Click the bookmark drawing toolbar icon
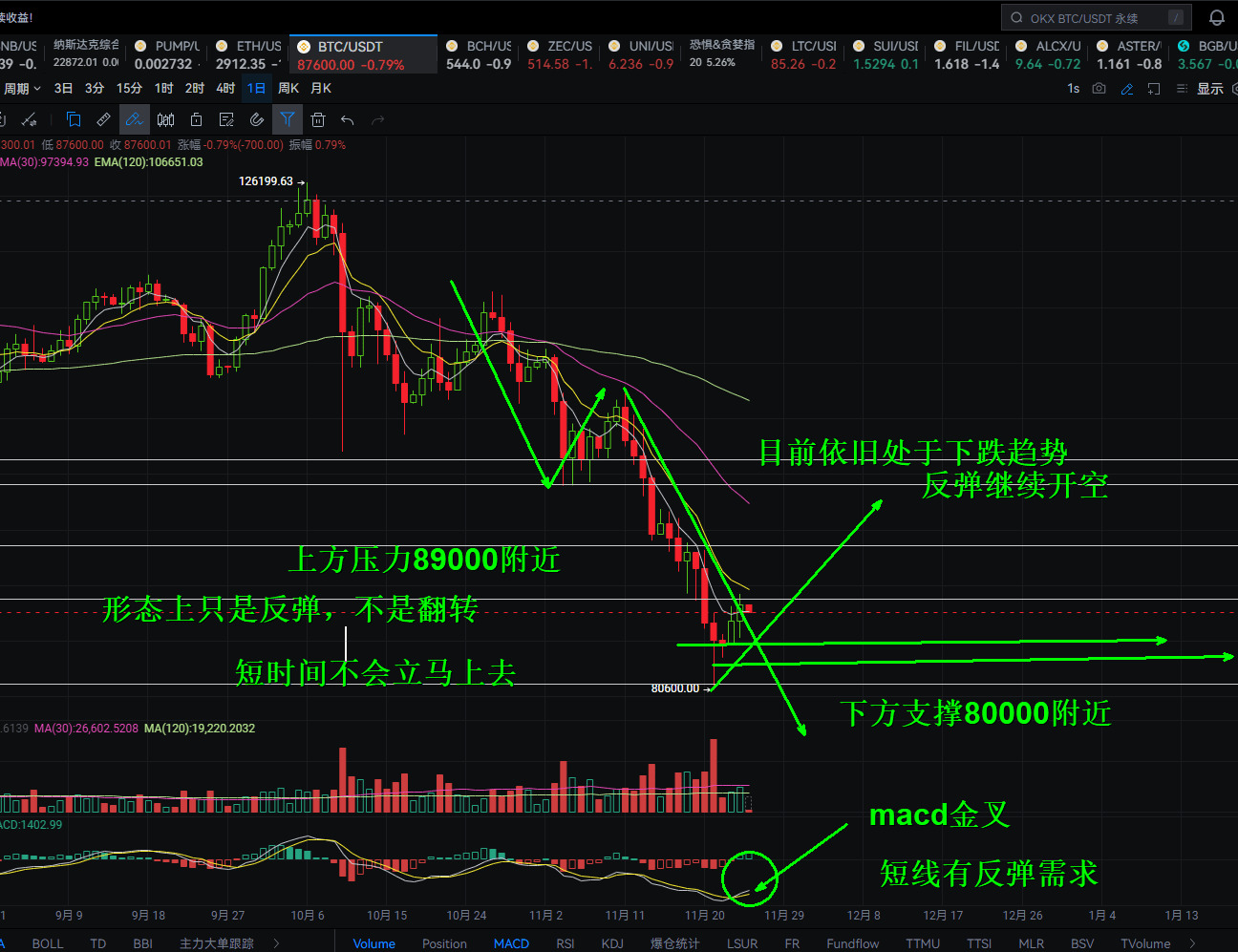This screenshot has width=1238, height=952. coord(73,119)
